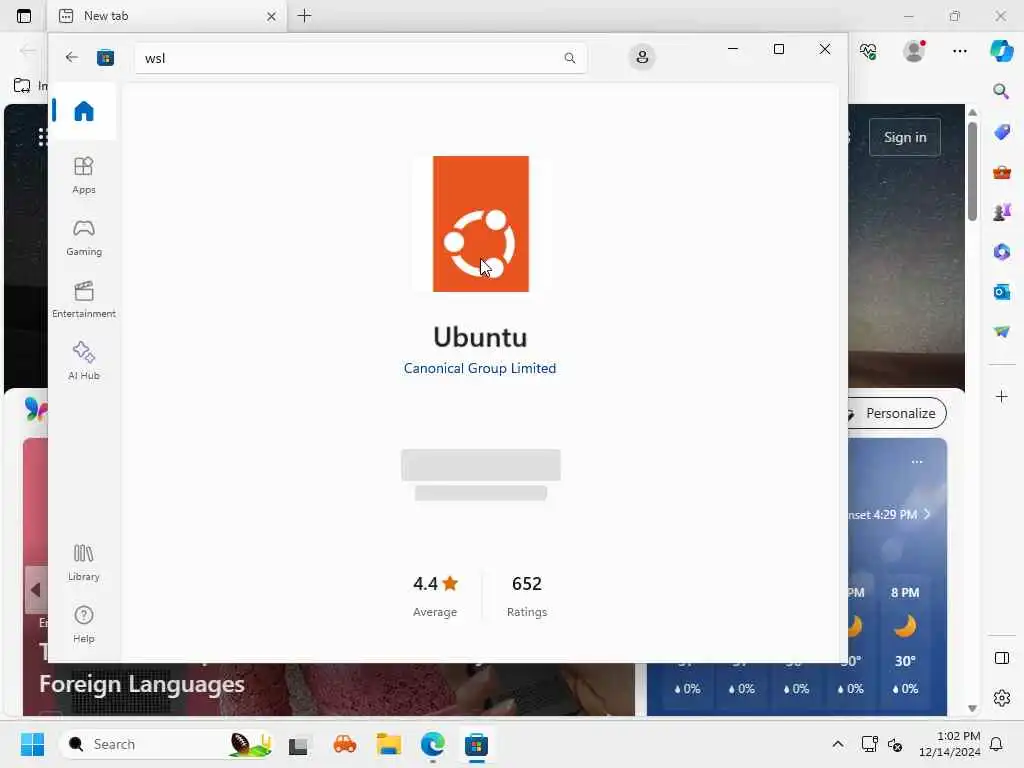1024x768 pixels.
Task: Open Edge sidebar settings gear
Action: pyautogui.click(x=1001, y=698)
